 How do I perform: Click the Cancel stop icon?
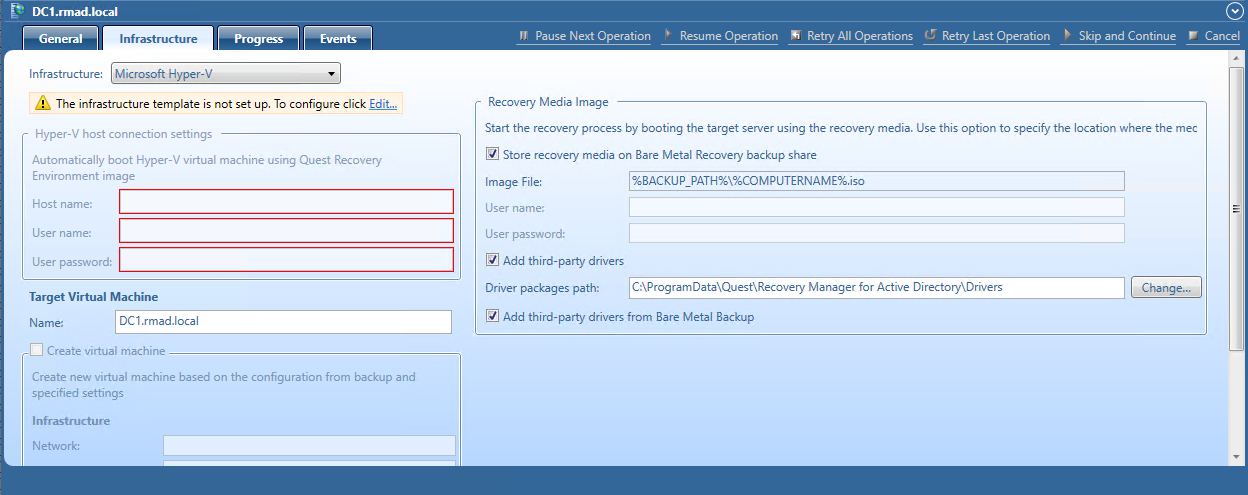pos(1193,36)
